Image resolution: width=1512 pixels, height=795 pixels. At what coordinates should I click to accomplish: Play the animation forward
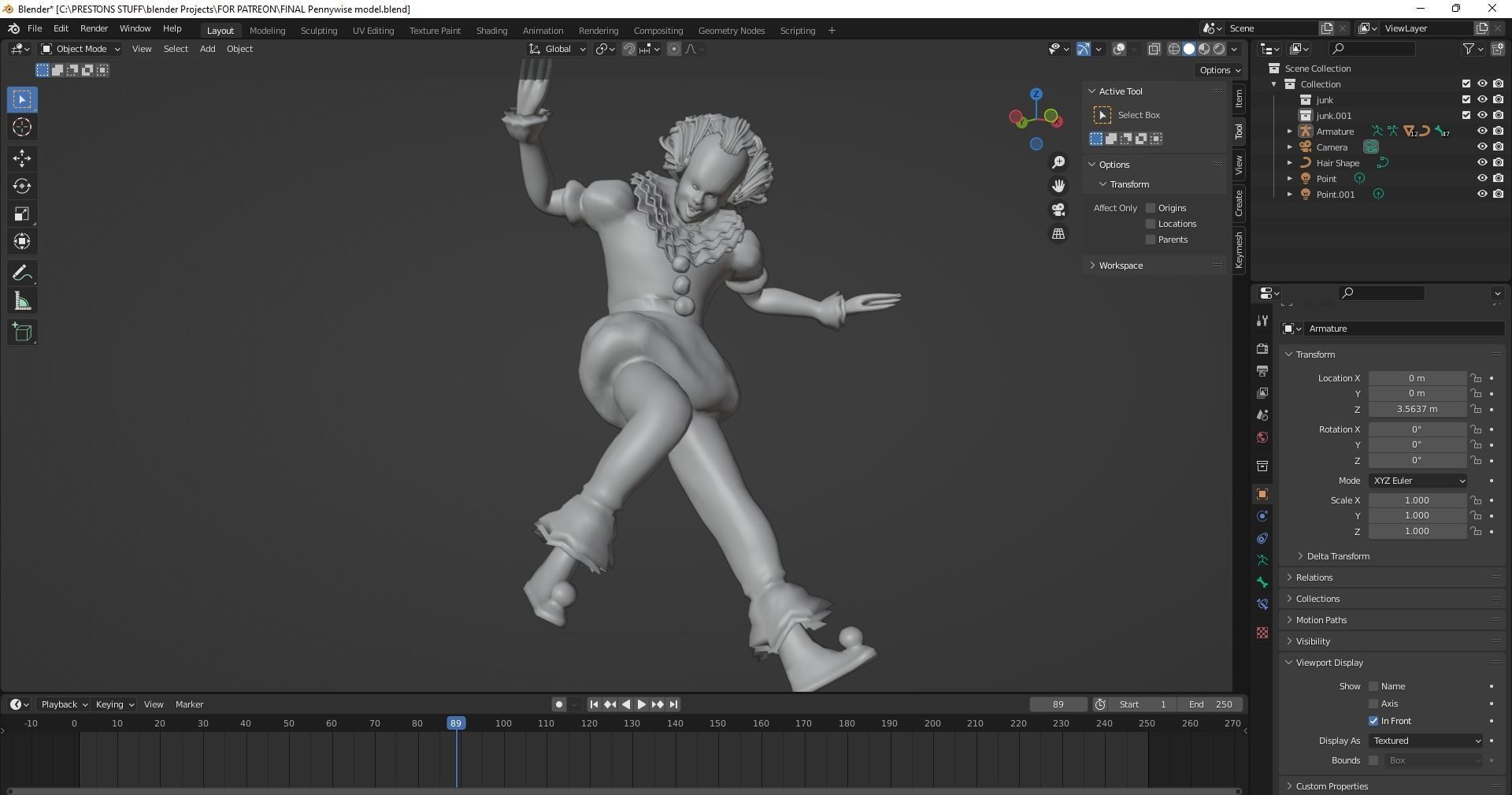point(641,704)
